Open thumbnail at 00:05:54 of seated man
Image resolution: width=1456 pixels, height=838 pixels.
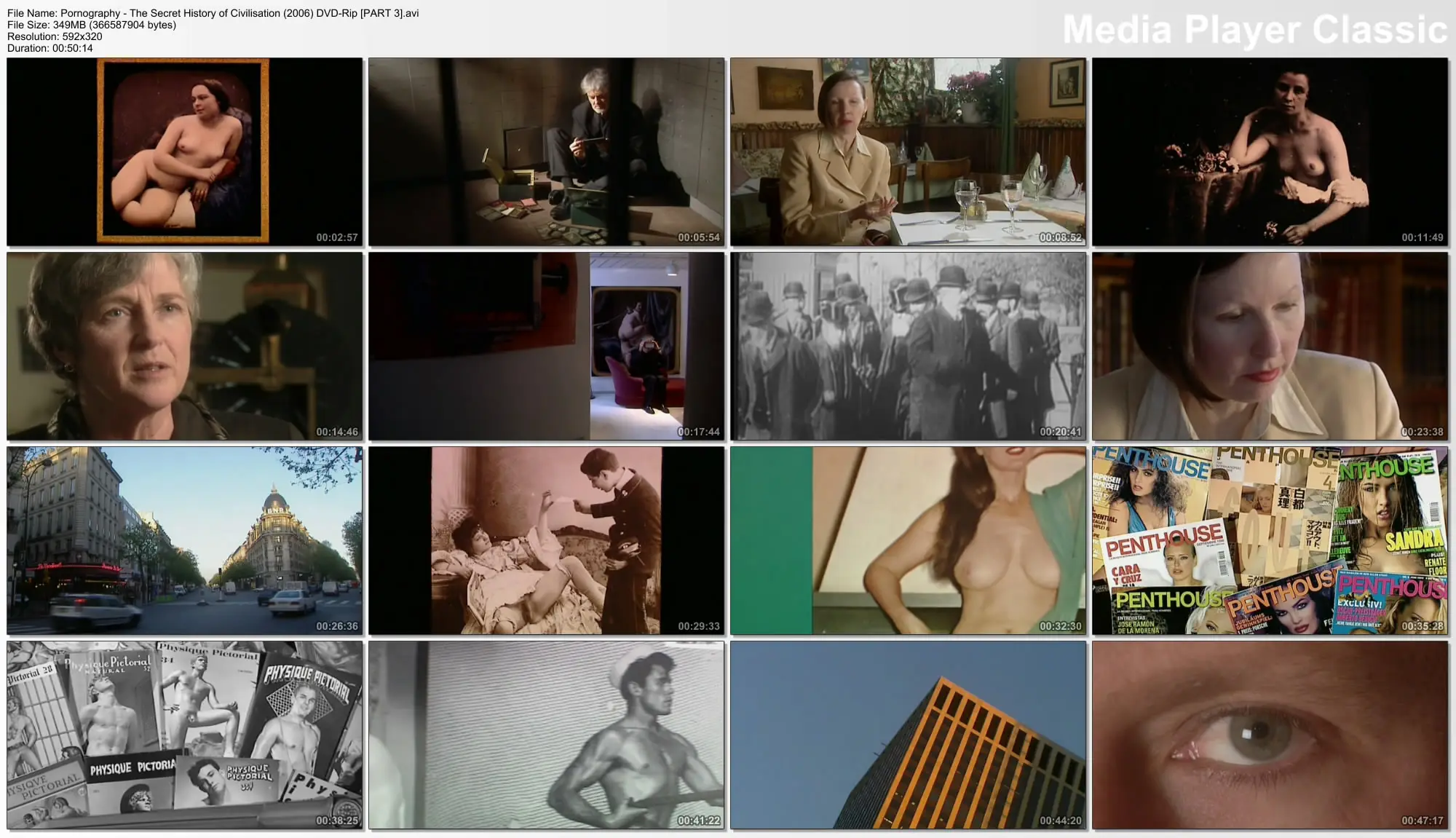coord(547,151)
